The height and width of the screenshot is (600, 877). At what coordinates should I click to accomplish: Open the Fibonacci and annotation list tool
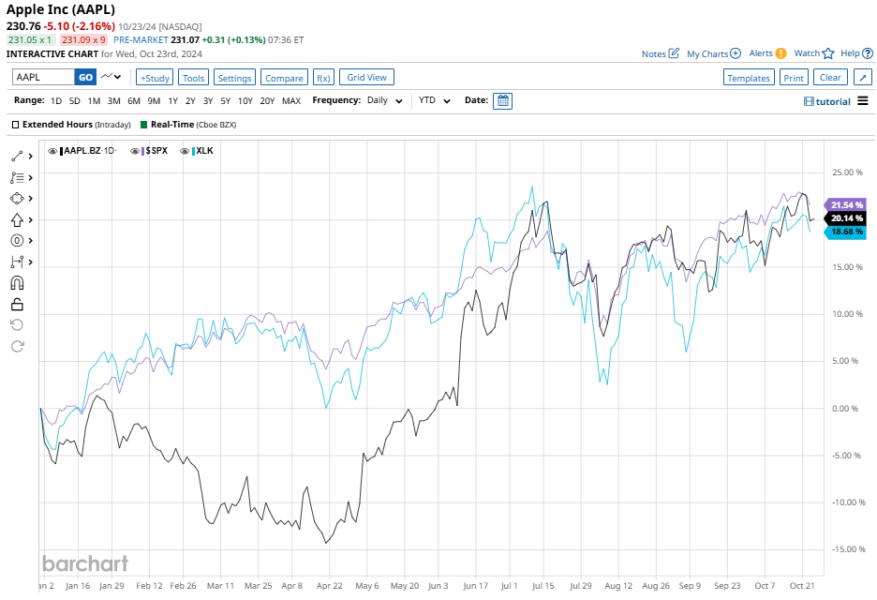17,178
